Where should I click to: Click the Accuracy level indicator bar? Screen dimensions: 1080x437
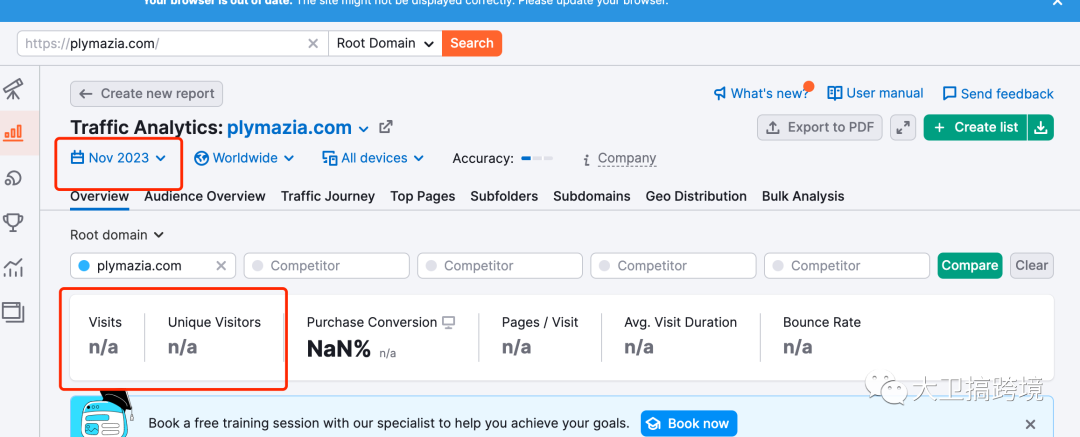(x=537, y=159)
